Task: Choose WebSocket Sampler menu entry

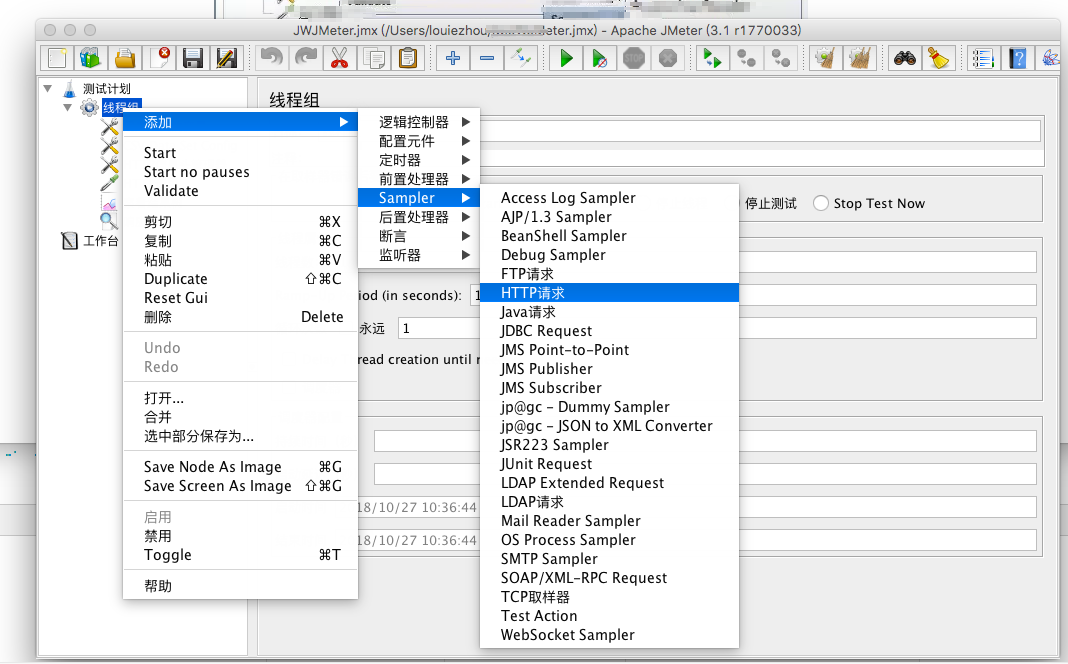Action: 610,635
